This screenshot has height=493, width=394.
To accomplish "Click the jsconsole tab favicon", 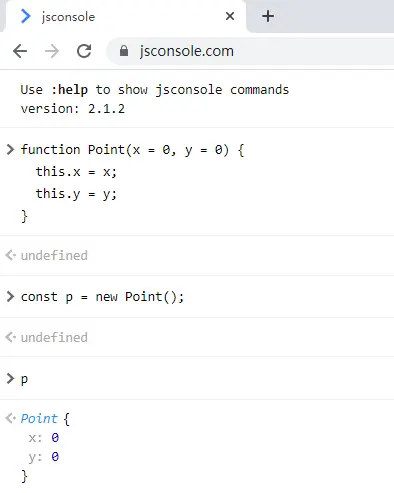I will click(26, 16).
